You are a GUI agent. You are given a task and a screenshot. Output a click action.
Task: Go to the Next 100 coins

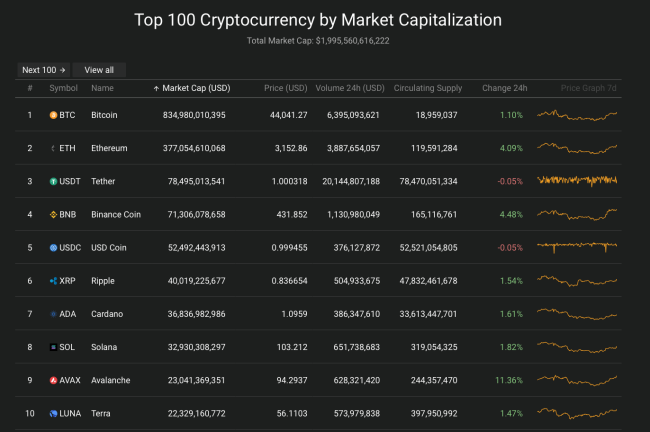[x=44, y=70]
